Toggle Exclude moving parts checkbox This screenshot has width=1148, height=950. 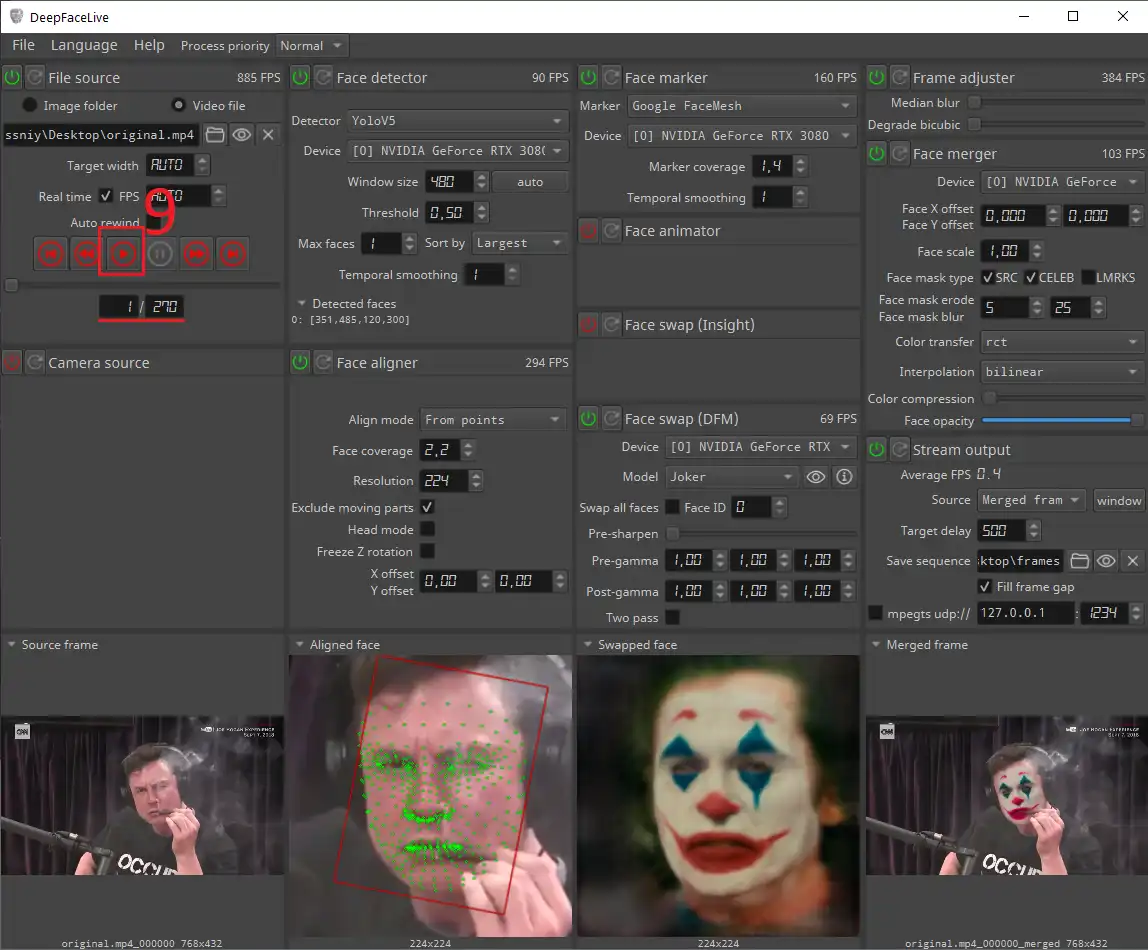click(x=428, y=507)
